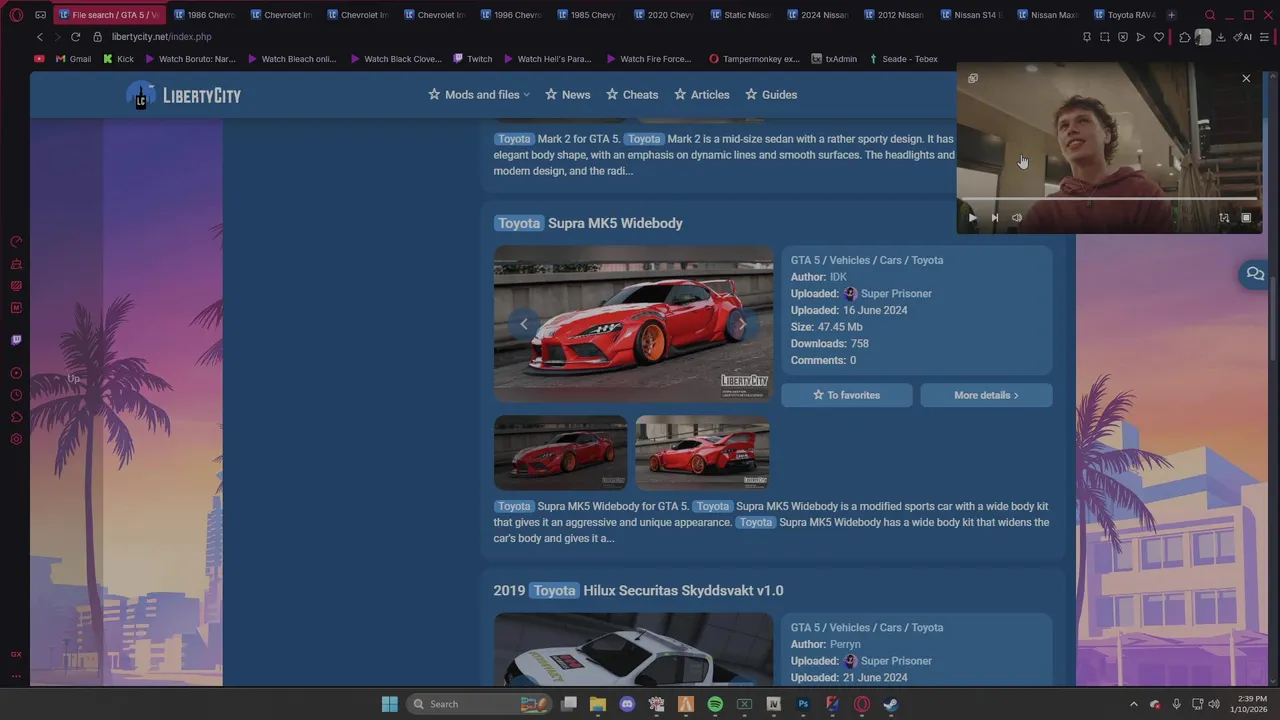Select the first small Supra thumbnail

[560, 452]
